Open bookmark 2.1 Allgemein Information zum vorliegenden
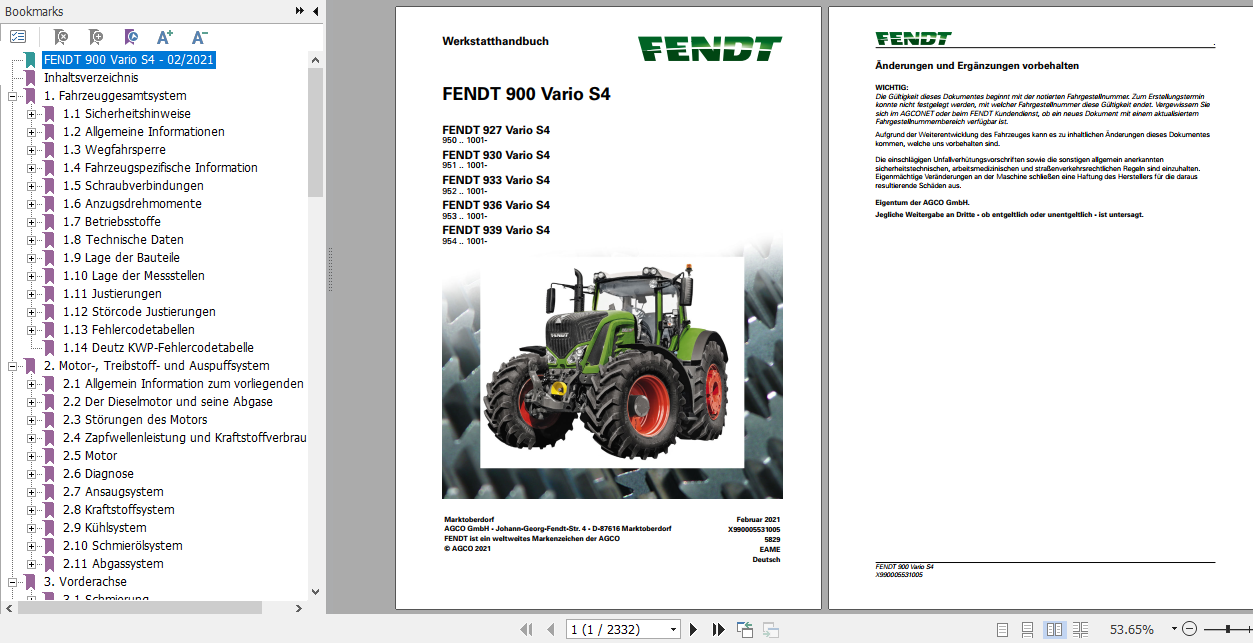1253x643 pixels. point(183,384)
